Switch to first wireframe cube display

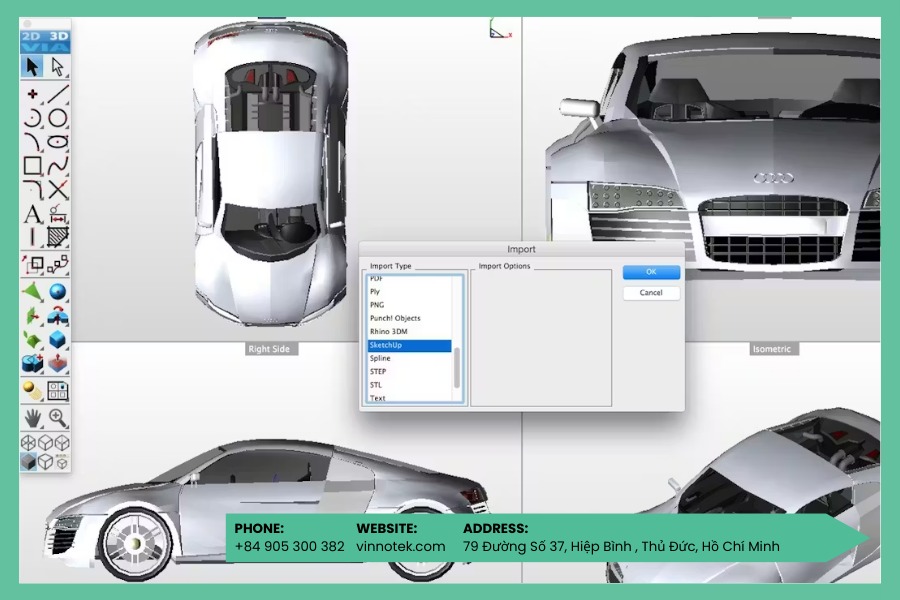pos(28,443)
